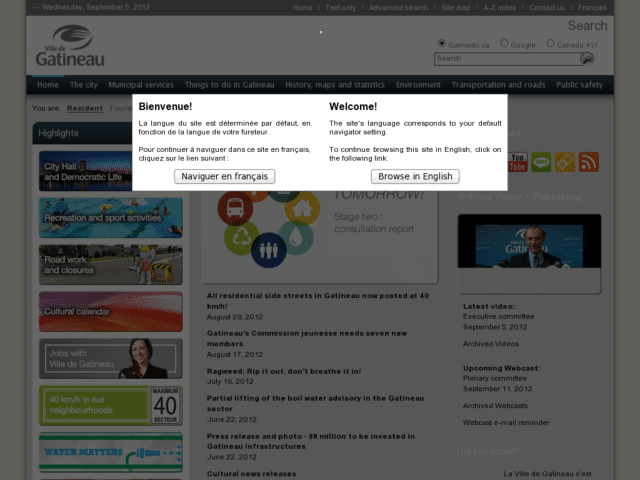Image resolution: width=640 pixels, height=480 pixels.
Task: Open residential side streets 40 km/h news
Action: [318, 301]
